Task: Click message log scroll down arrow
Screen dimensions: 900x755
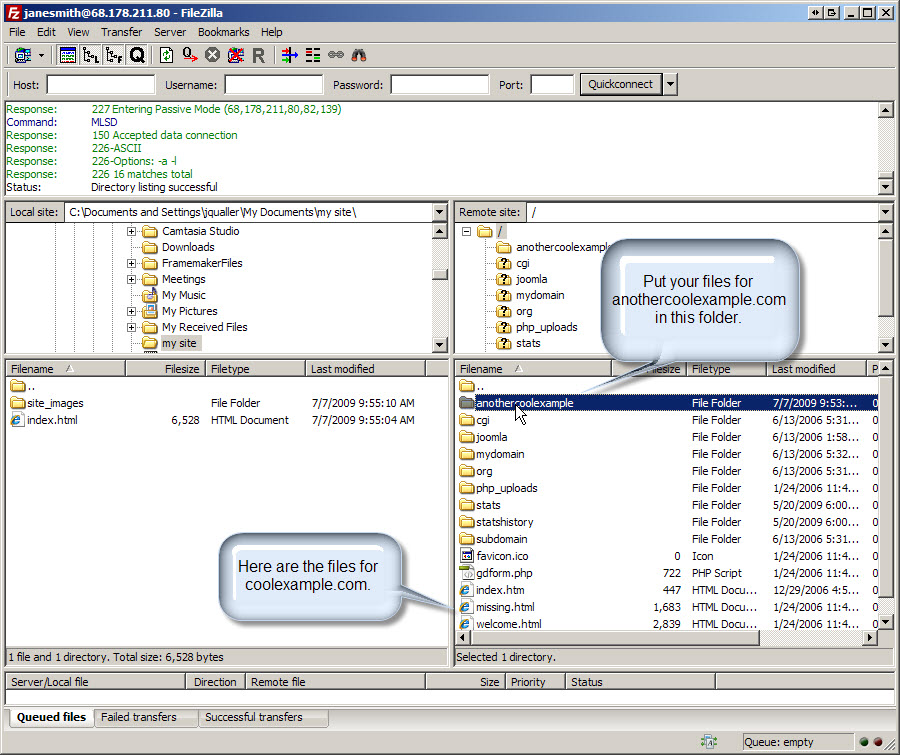Action: pyautogui.click(x=885, y=187)
